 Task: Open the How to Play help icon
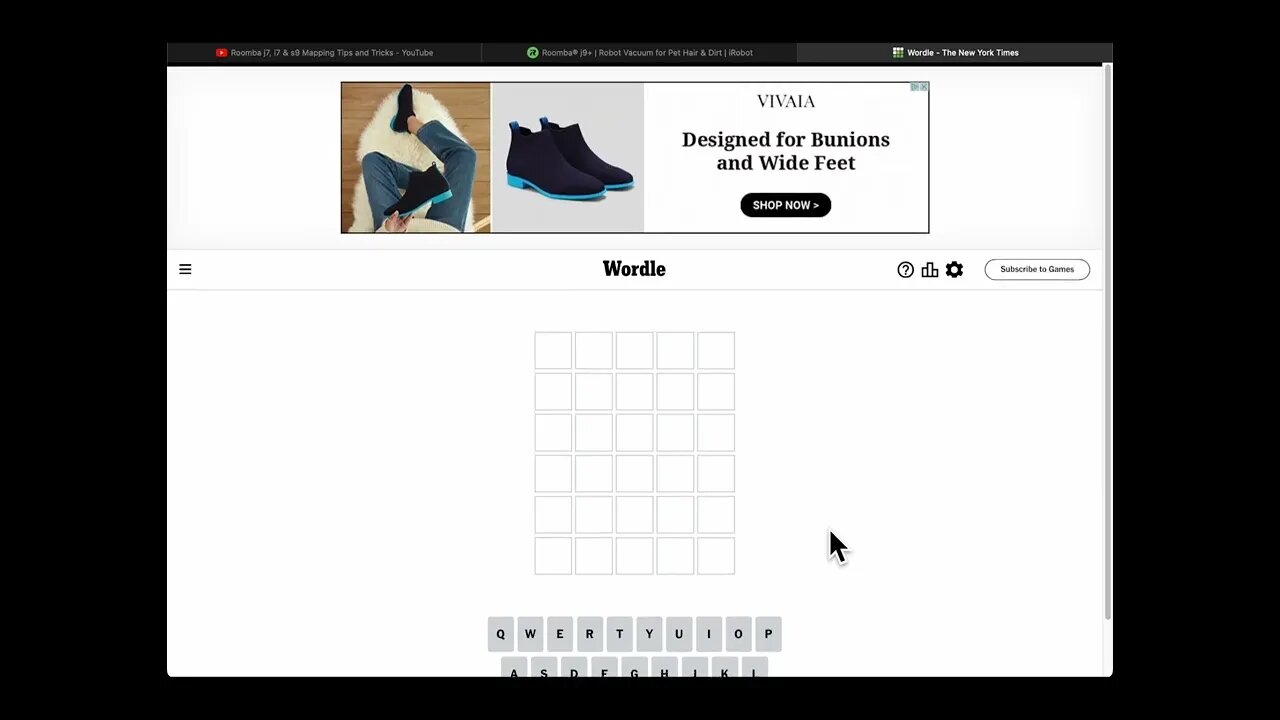tap(905, 270)
